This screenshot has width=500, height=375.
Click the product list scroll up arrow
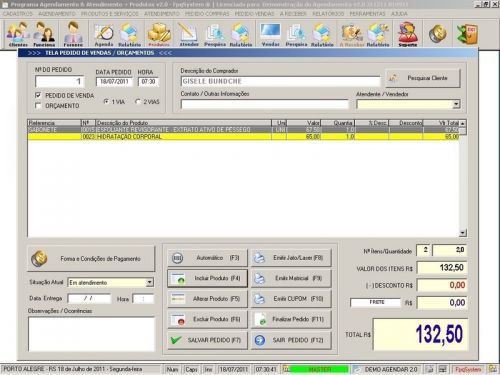pyautogui.click(x=463, y=123)
